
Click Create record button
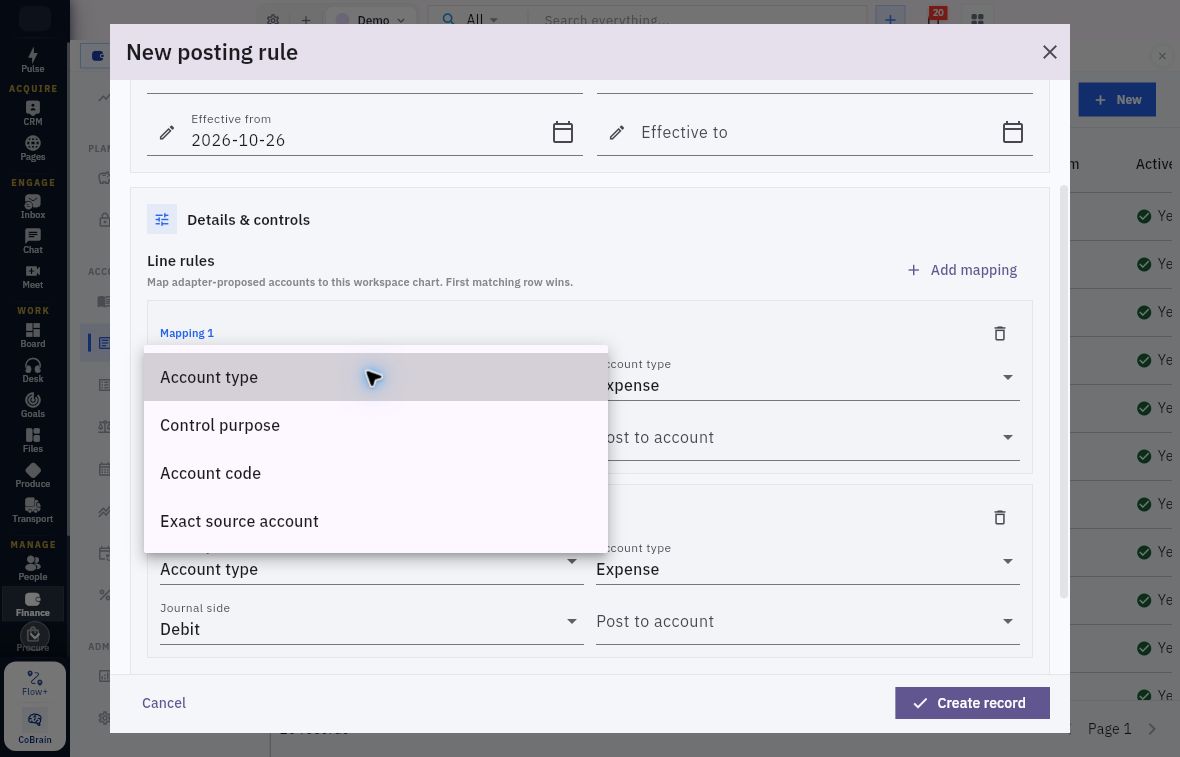[972, 703]
